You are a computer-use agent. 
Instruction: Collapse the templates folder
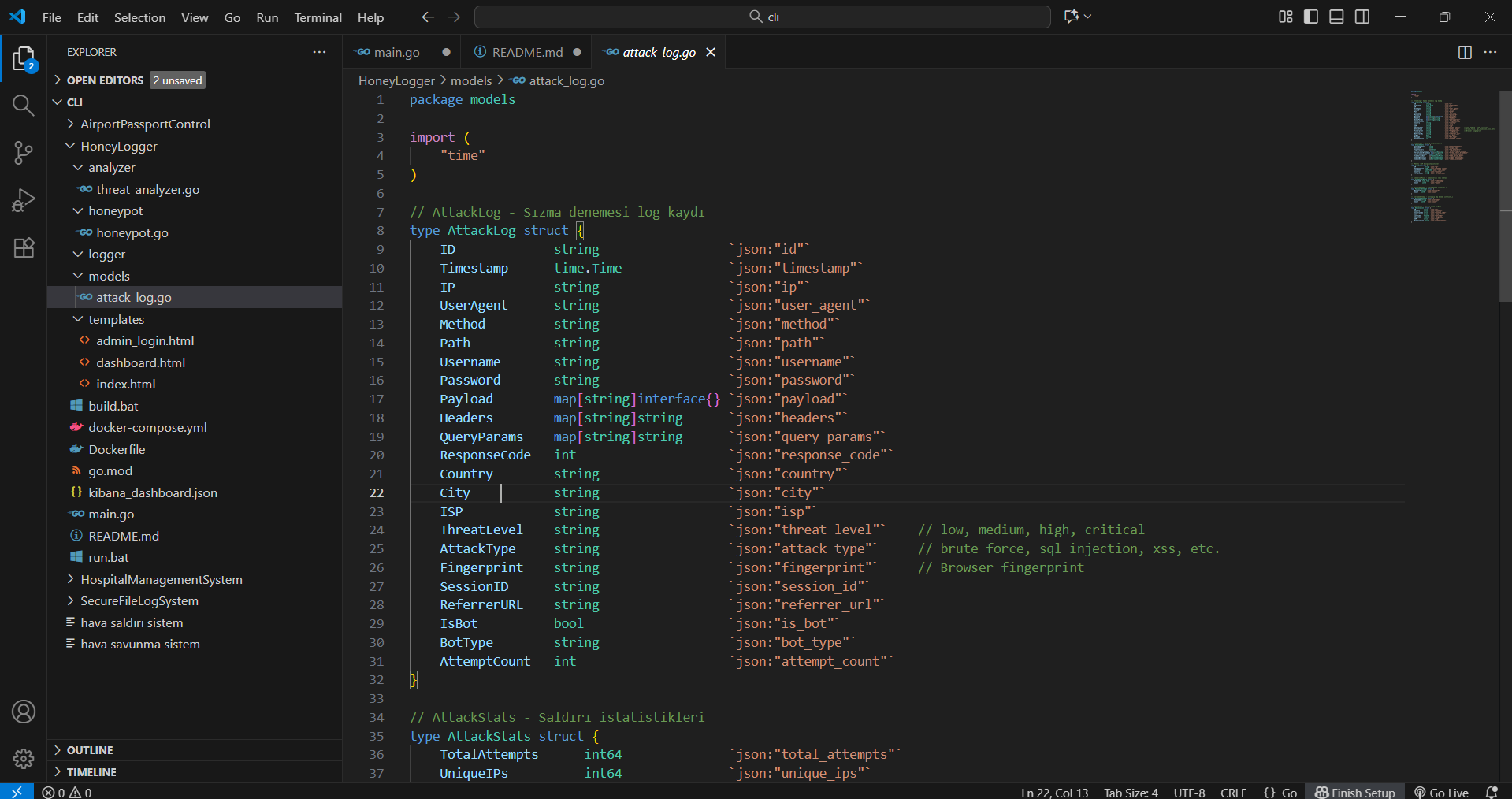coord(116,319)
